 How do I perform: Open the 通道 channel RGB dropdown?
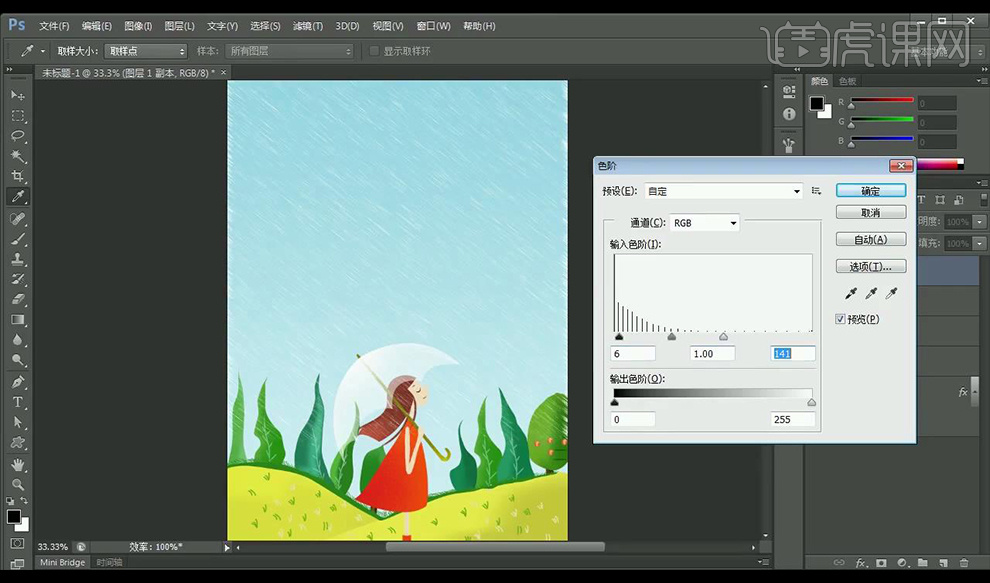[x=704, y=223]
